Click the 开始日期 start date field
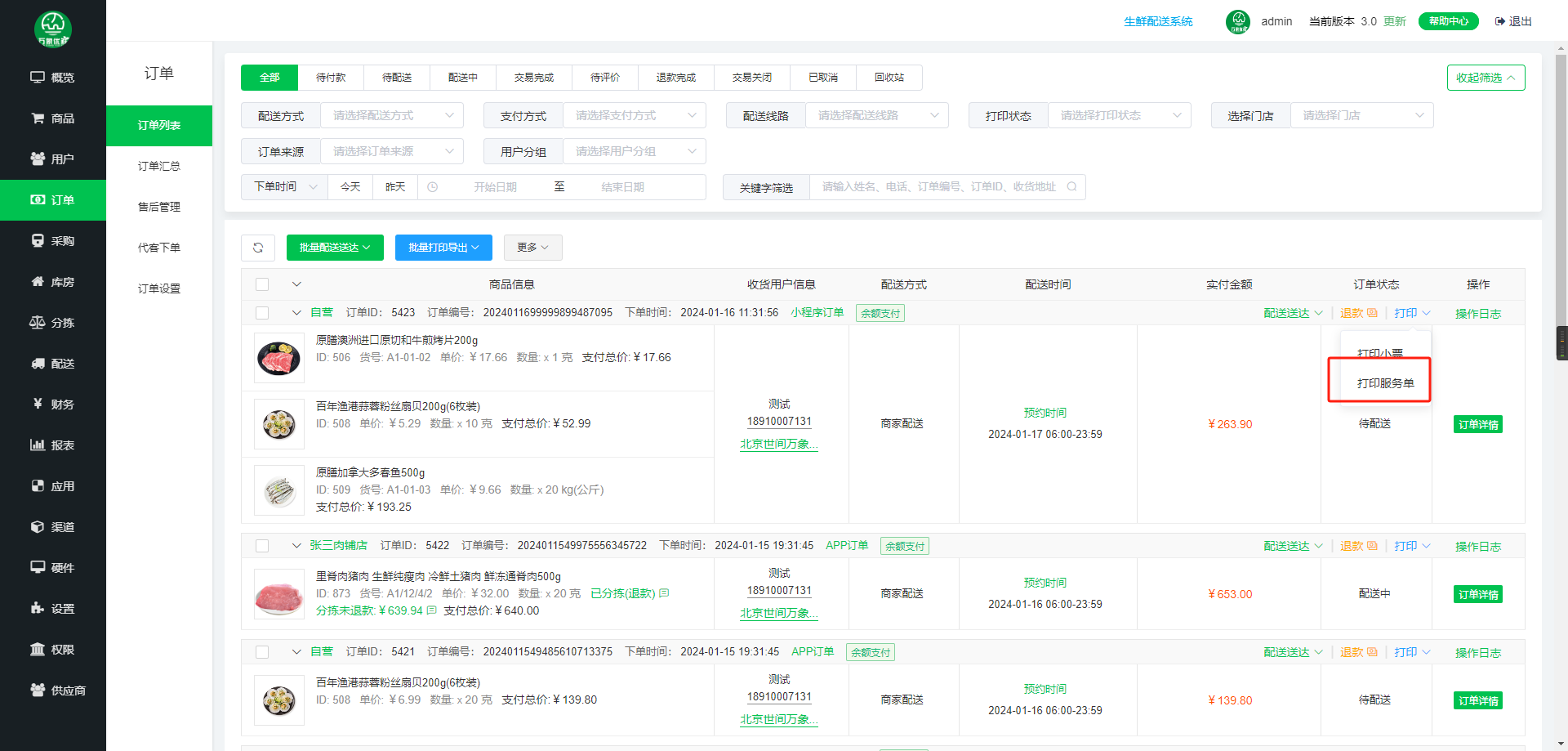Image resolution: width=1568 pixels, height=751 pixels. [495, 187]
